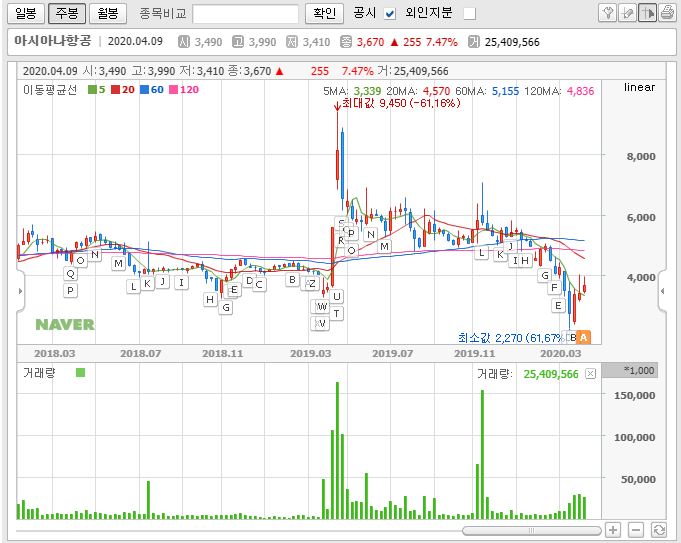Open disclosure marker T
Screen dimensions: 681x543
pyautogui.click(x=337, y=313)
